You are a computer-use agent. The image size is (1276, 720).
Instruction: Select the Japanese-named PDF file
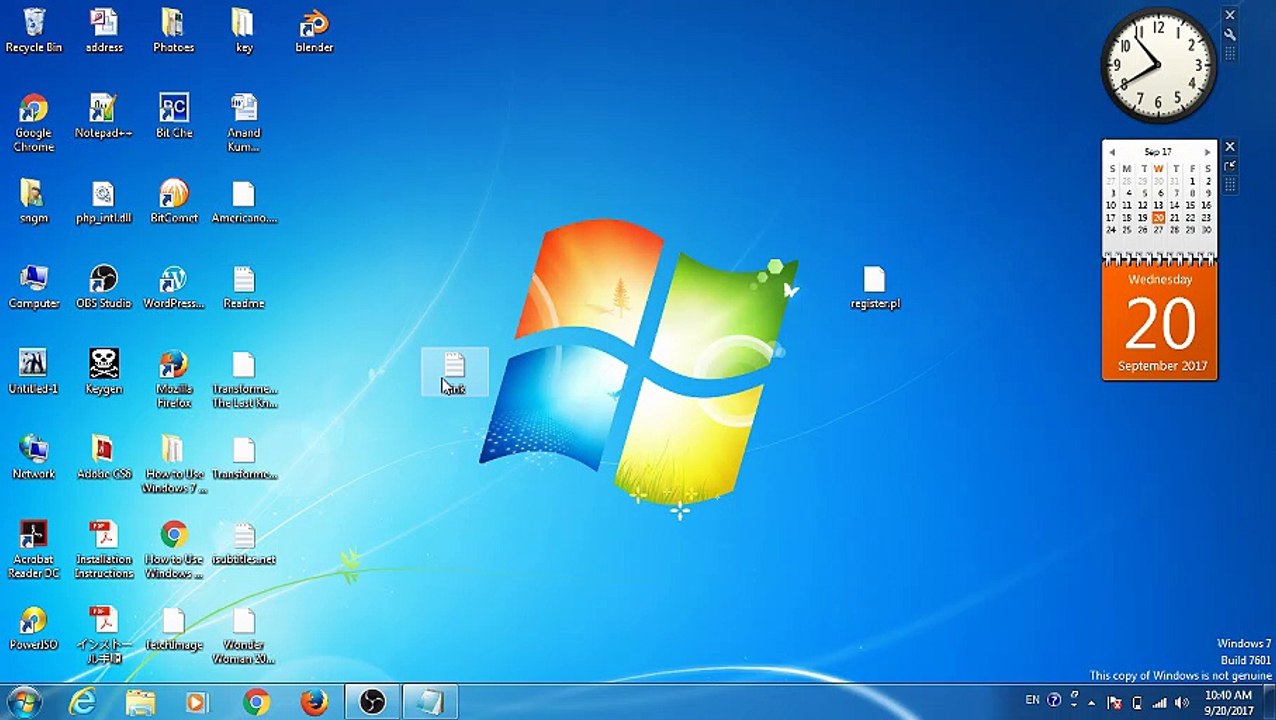tap(103, 635)
